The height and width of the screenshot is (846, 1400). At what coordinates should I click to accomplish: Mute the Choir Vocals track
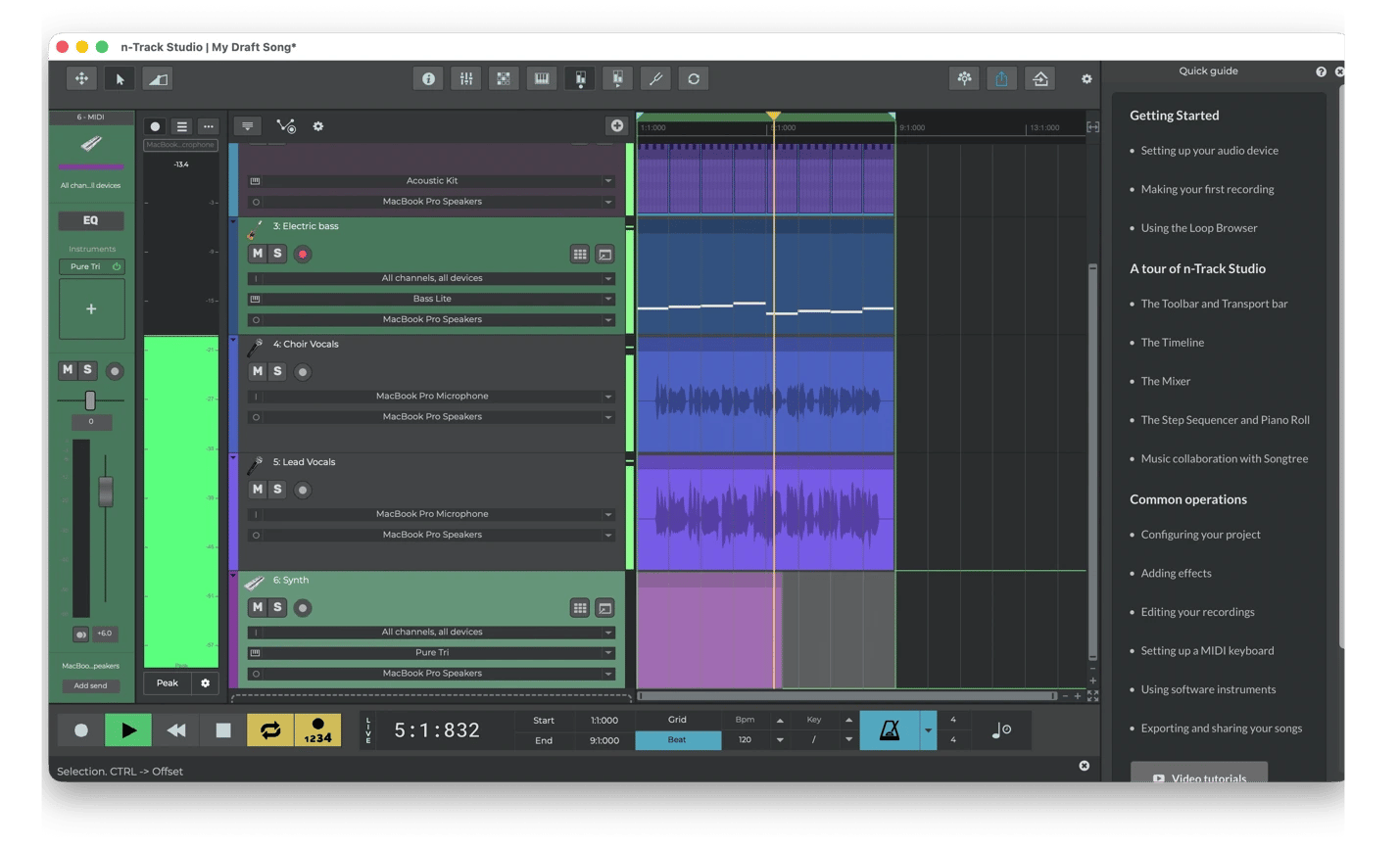click(258, 371)
